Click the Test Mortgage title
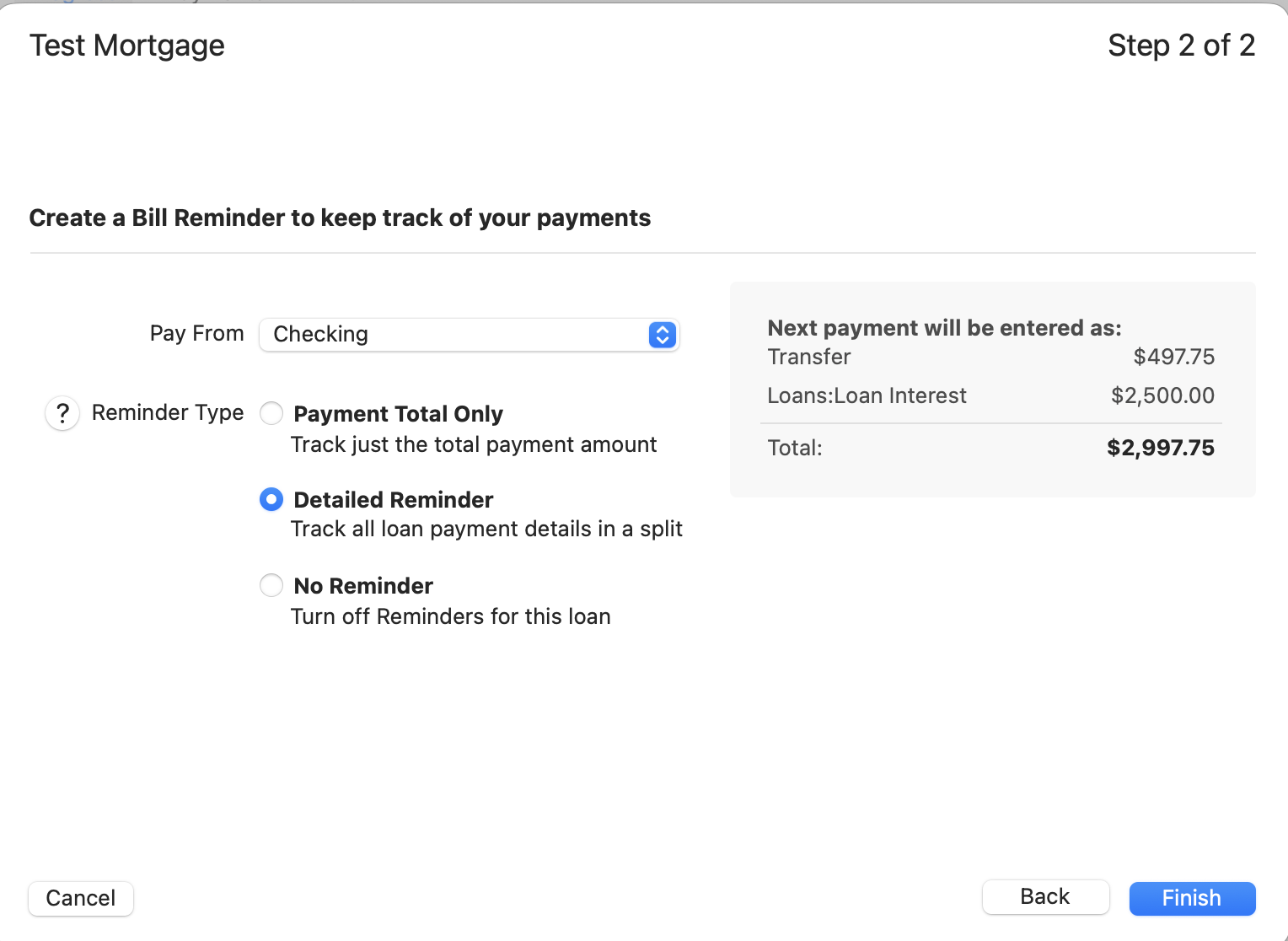The height and width of the screenshot is (941, 1288). (x=127, y=46)
